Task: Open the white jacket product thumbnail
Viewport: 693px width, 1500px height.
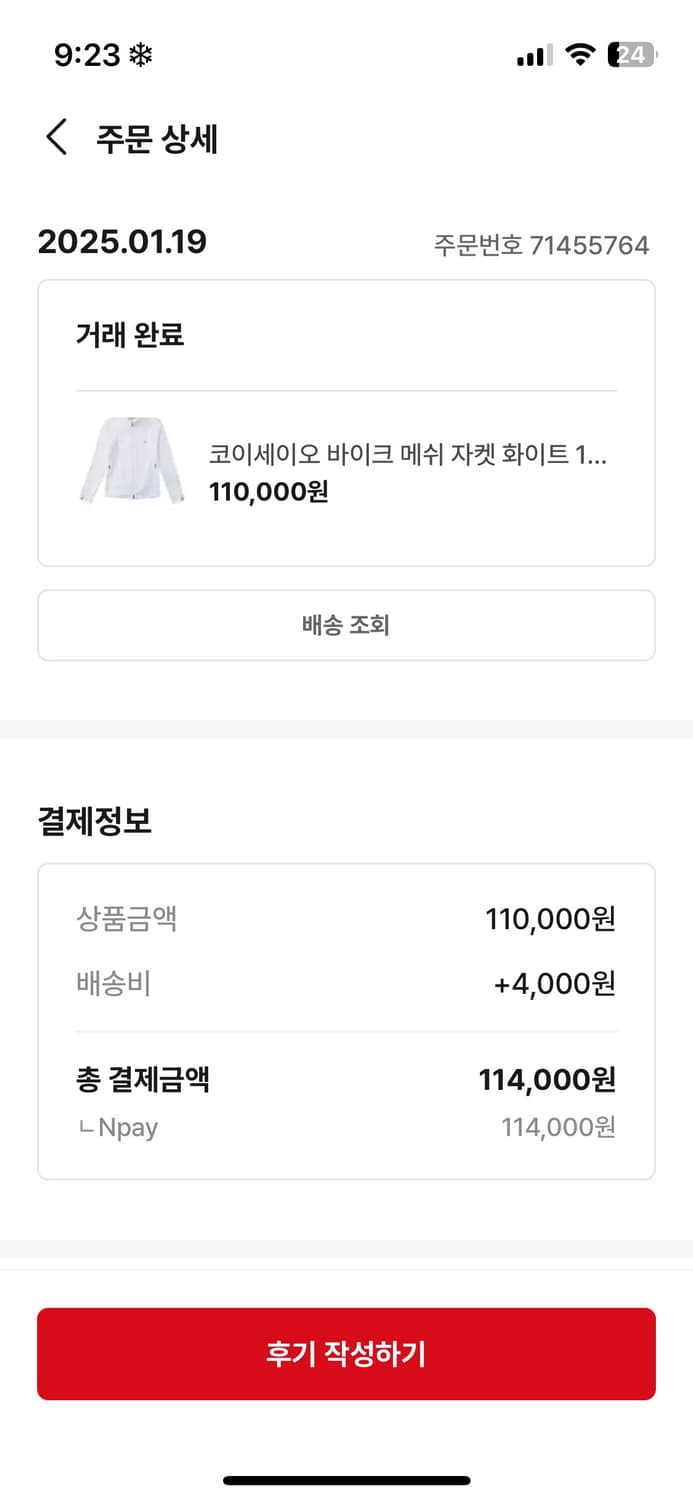Action: point(130,463)
